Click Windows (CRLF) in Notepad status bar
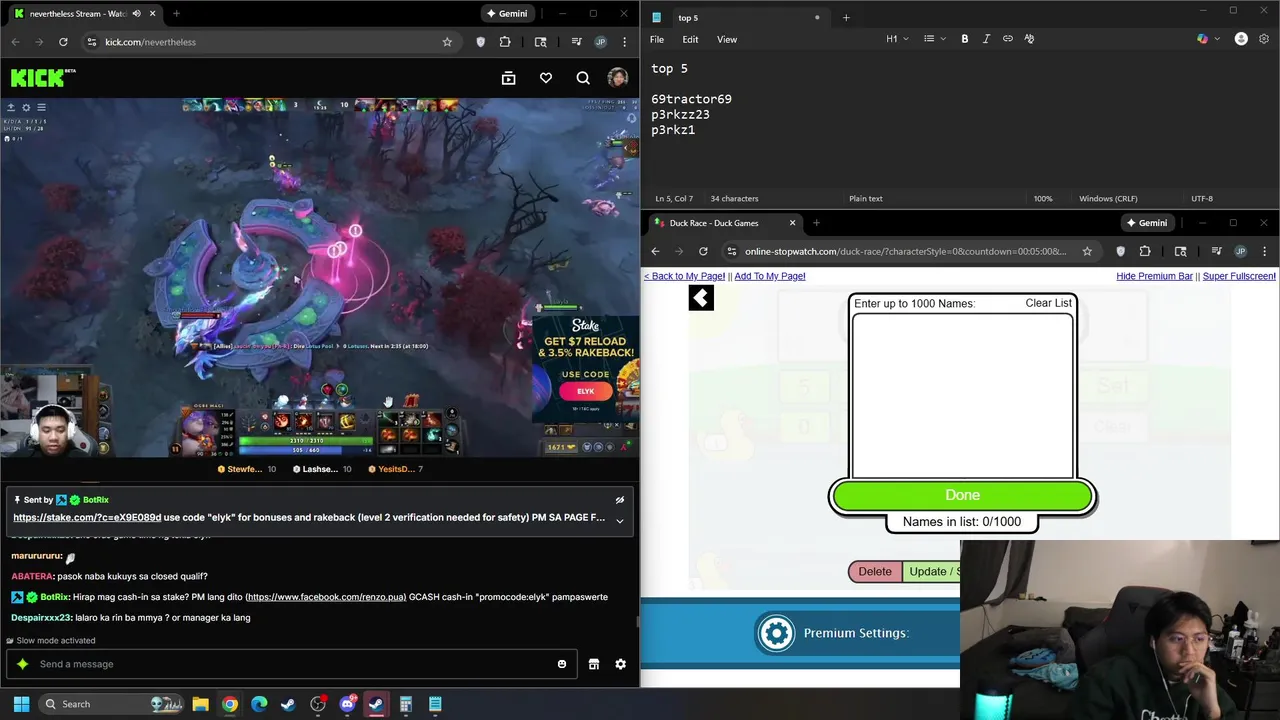This screenshot has width=1280, height=720. [x=1108, y=198]
